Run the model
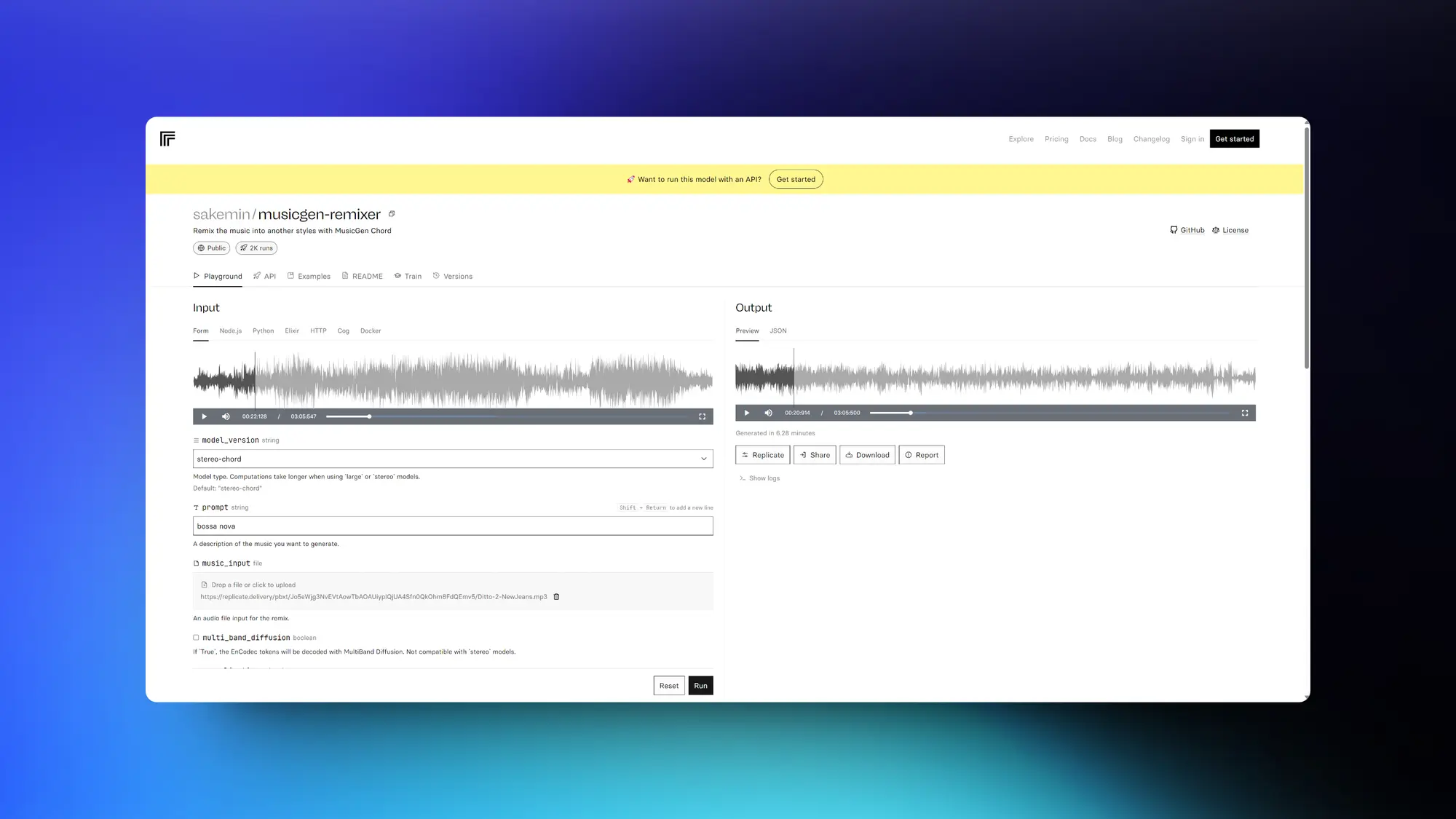 [700, 686]
